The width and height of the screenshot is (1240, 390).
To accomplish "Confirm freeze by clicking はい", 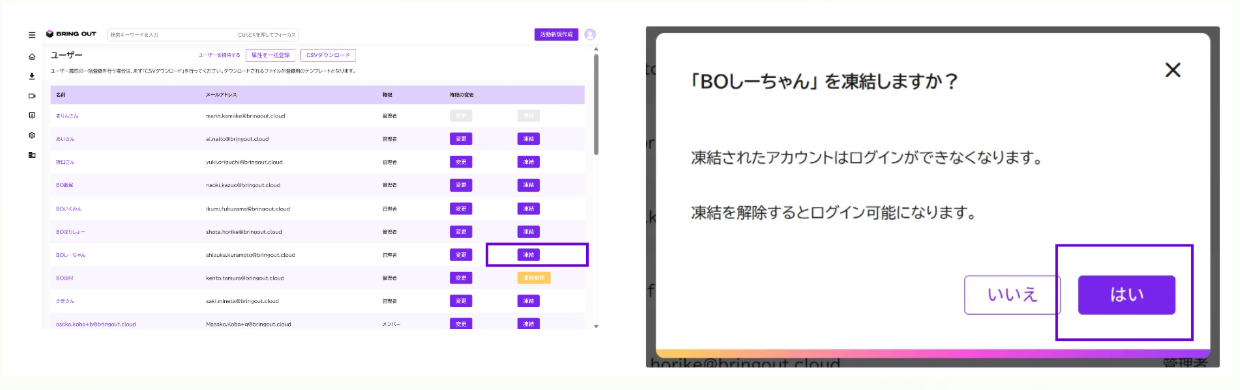I will (x=1126, y=295).
